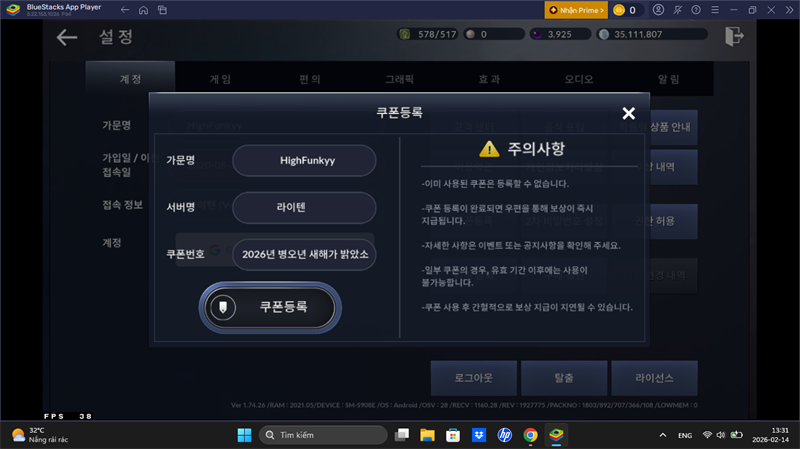
Task: Switch to the 오디오 settings tab
Action: click(x=578, y=78)
